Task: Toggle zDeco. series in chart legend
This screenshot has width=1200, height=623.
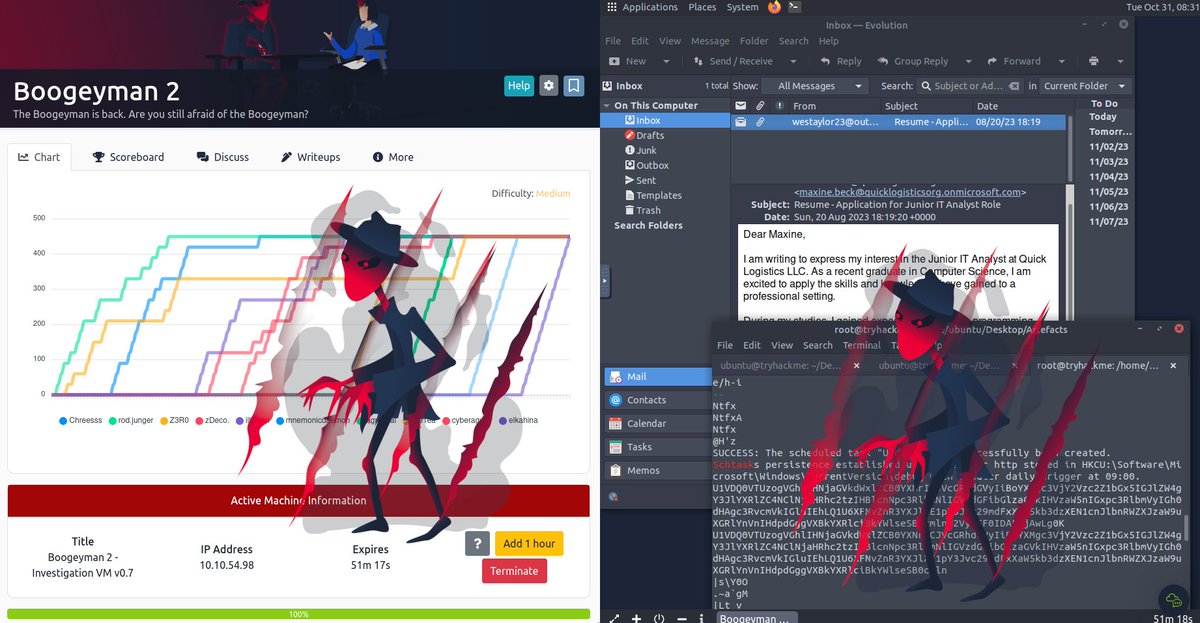Action: (214, 420)
